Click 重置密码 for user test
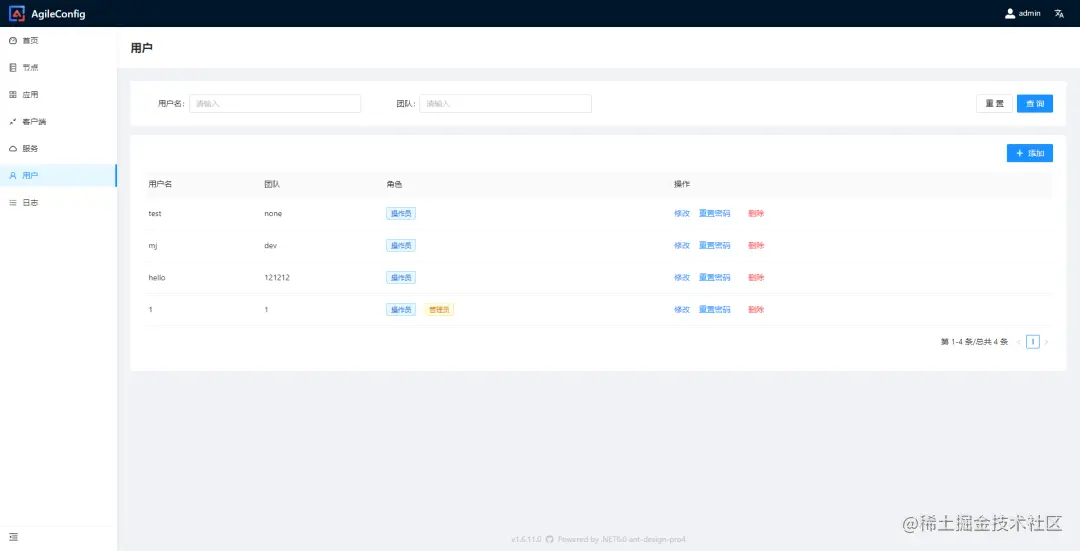The image size is (1080, 551). click(714, 214)
